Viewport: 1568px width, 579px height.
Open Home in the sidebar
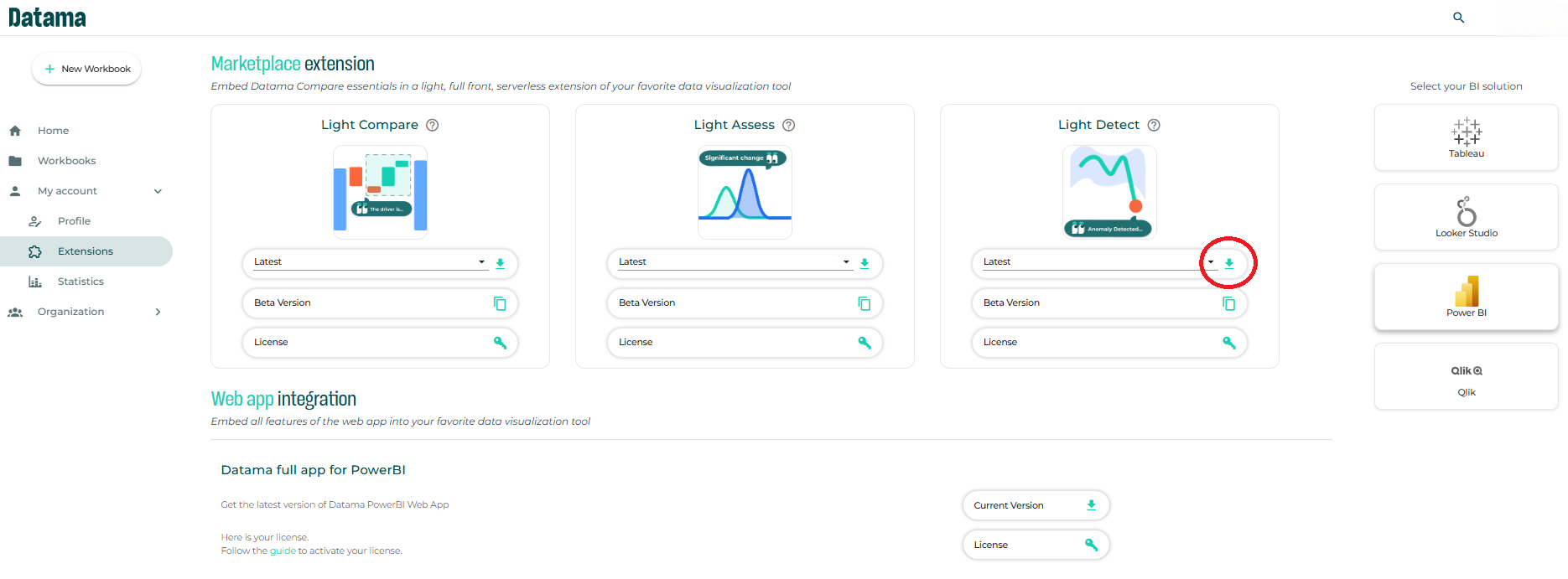point(53,131)
